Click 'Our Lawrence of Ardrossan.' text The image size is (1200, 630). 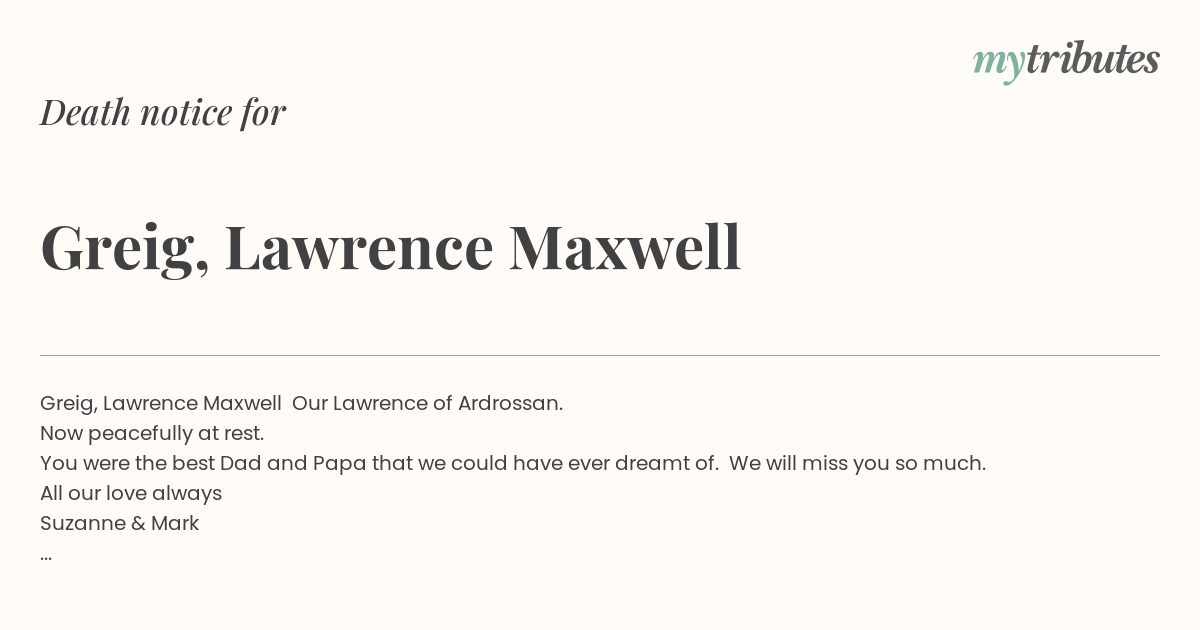click(x=428, y=403)
